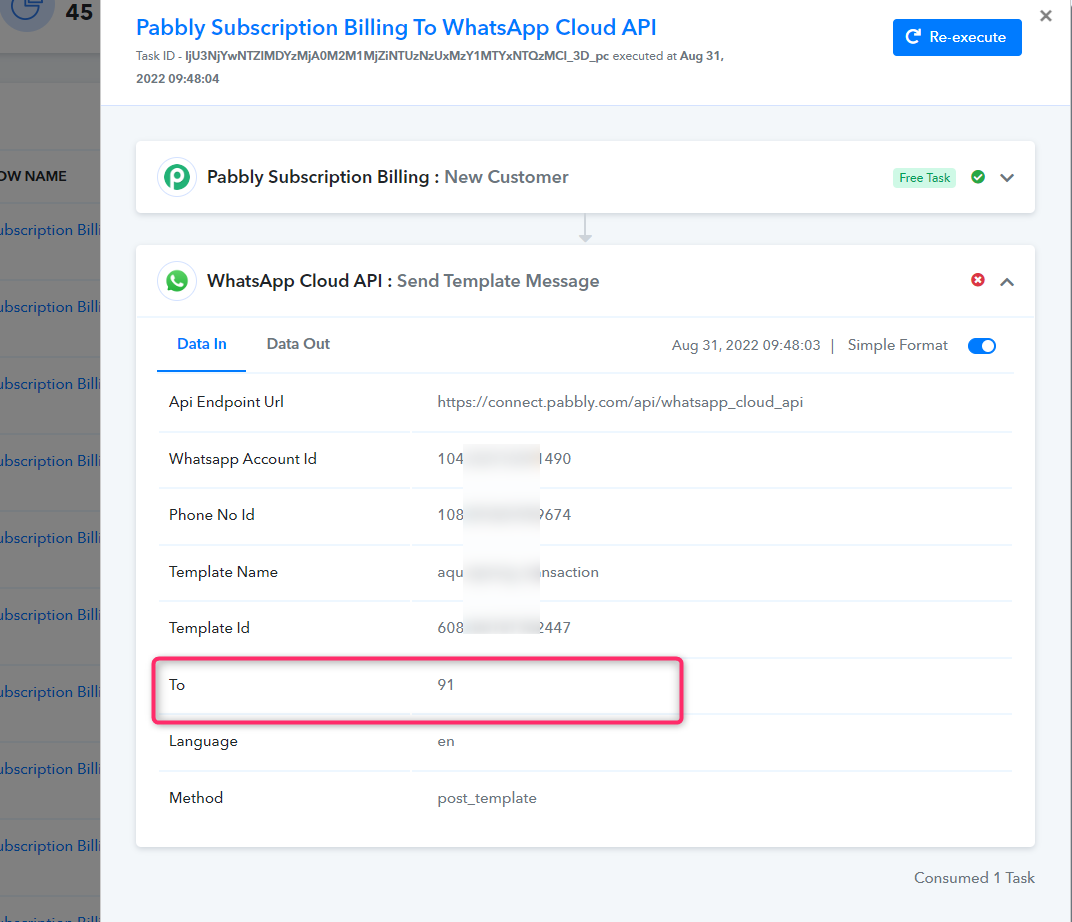
Task: Click the Template Id label
Action: point(209,627)
